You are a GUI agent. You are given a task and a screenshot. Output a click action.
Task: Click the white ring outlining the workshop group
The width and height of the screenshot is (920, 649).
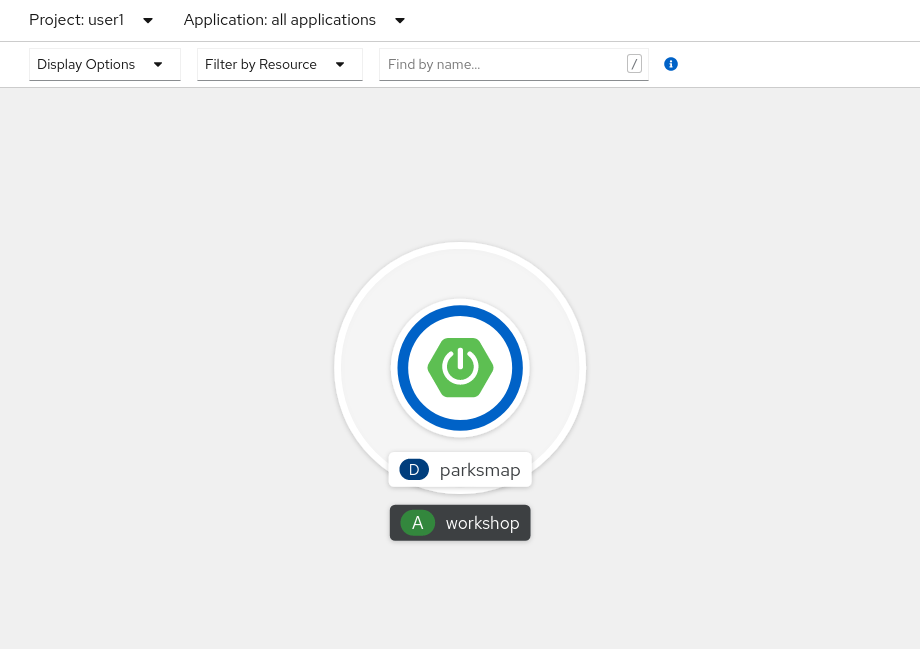[x=337, y=368]
